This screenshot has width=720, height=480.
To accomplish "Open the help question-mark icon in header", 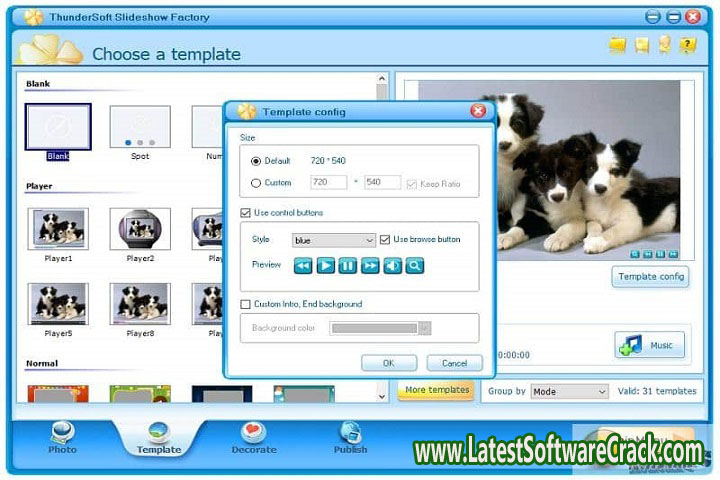I will (x=687, y=45).
